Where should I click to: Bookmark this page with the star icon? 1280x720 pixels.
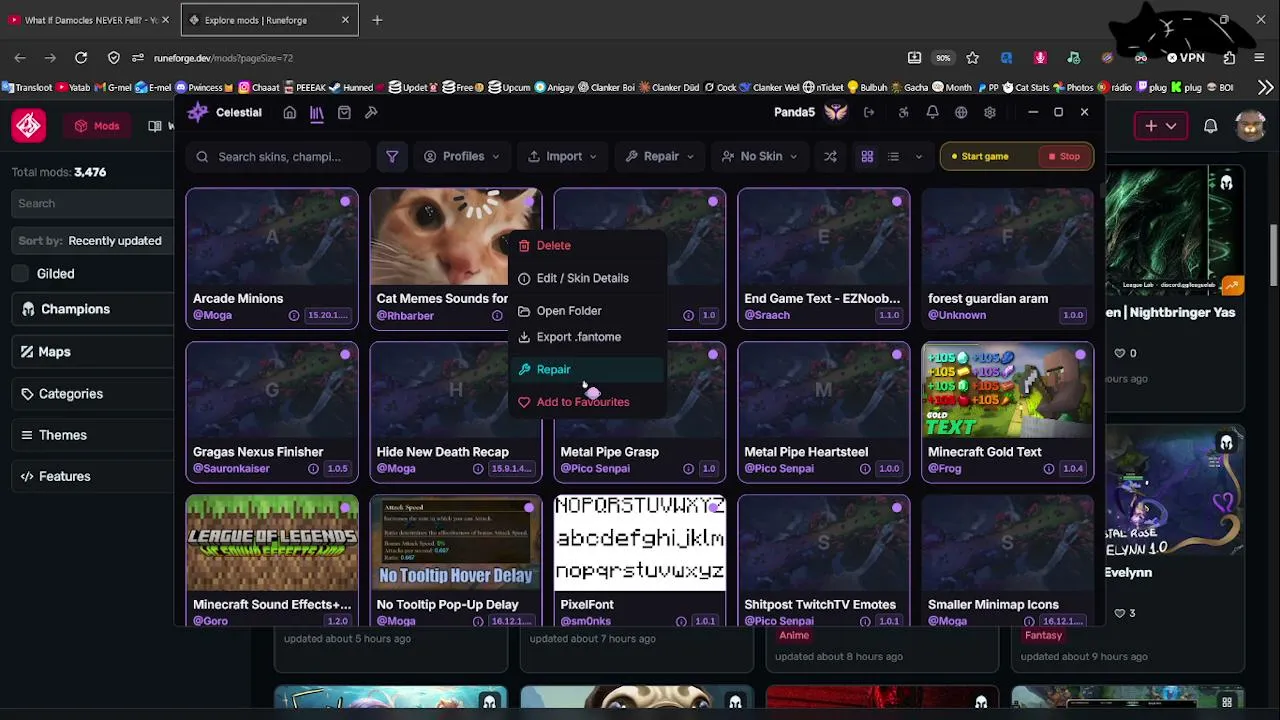point(972,58)
